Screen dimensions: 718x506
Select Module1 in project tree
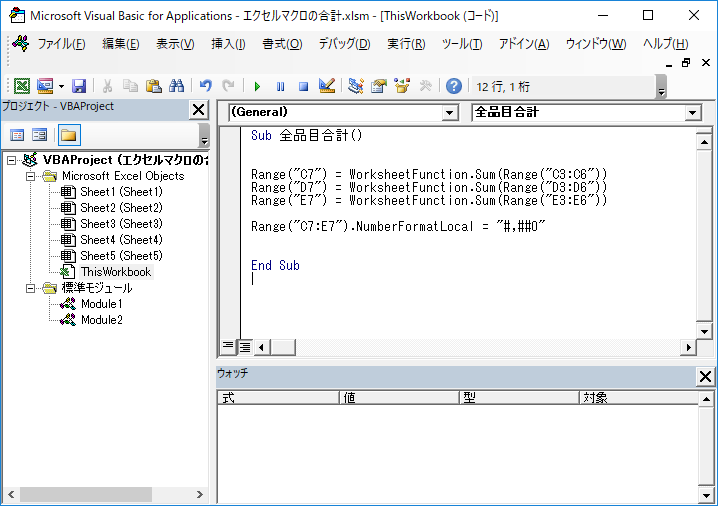coord(102,304)
